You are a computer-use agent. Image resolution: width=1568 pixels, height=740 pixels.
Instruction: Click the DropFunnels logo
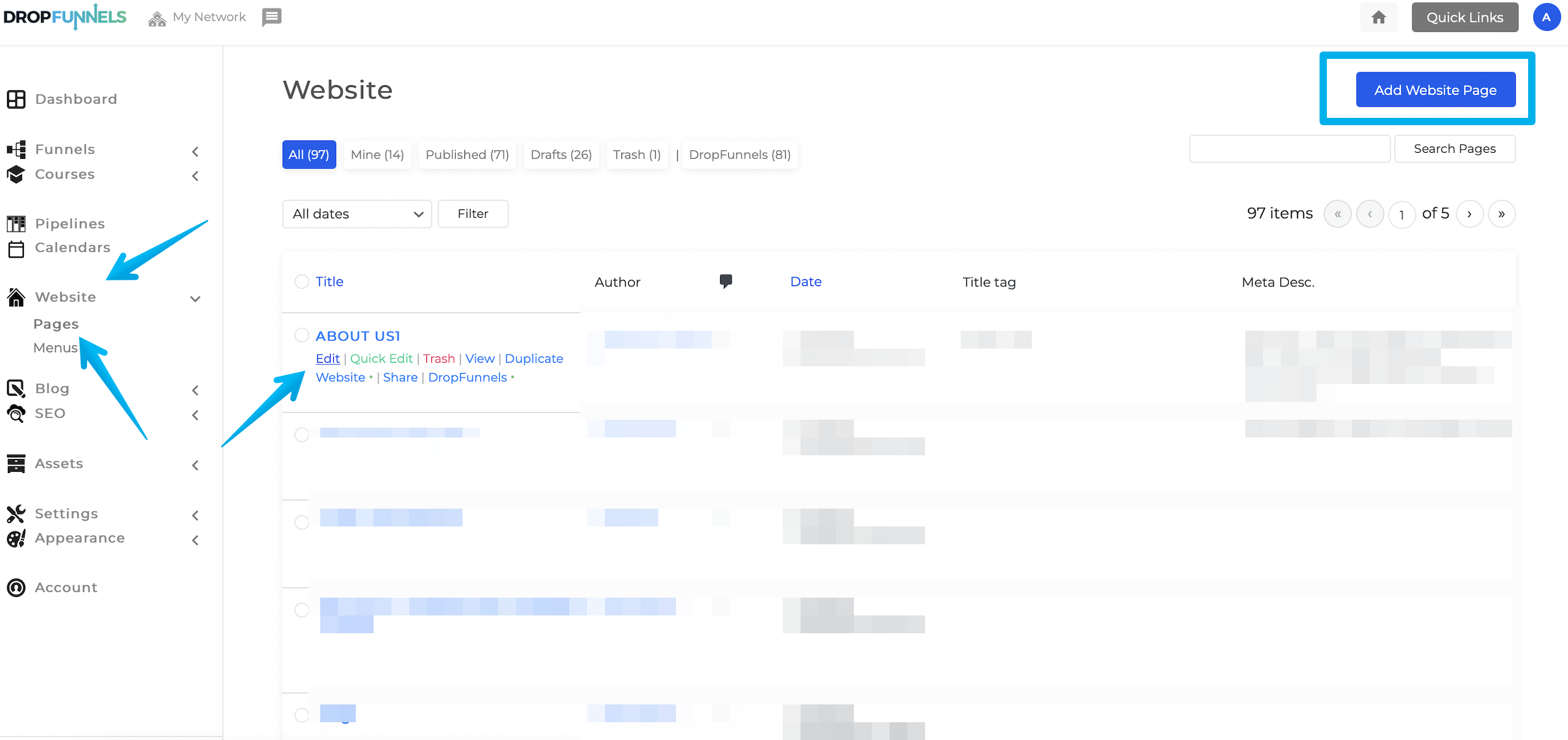pos(65,17)
